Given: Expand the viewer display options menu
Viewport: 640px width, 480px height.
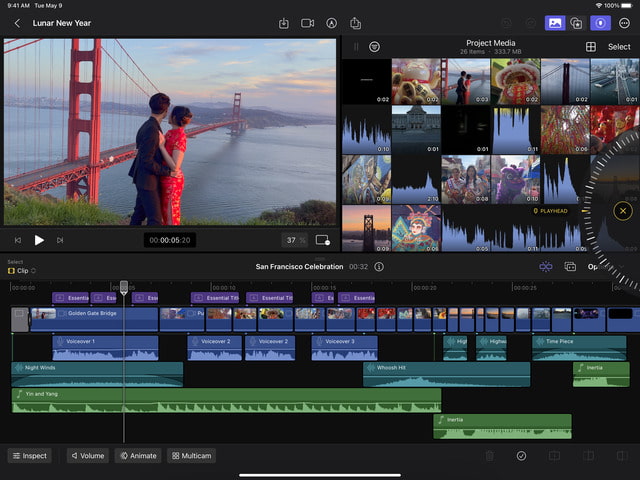Looking at the screenshot, I should 322,240.
